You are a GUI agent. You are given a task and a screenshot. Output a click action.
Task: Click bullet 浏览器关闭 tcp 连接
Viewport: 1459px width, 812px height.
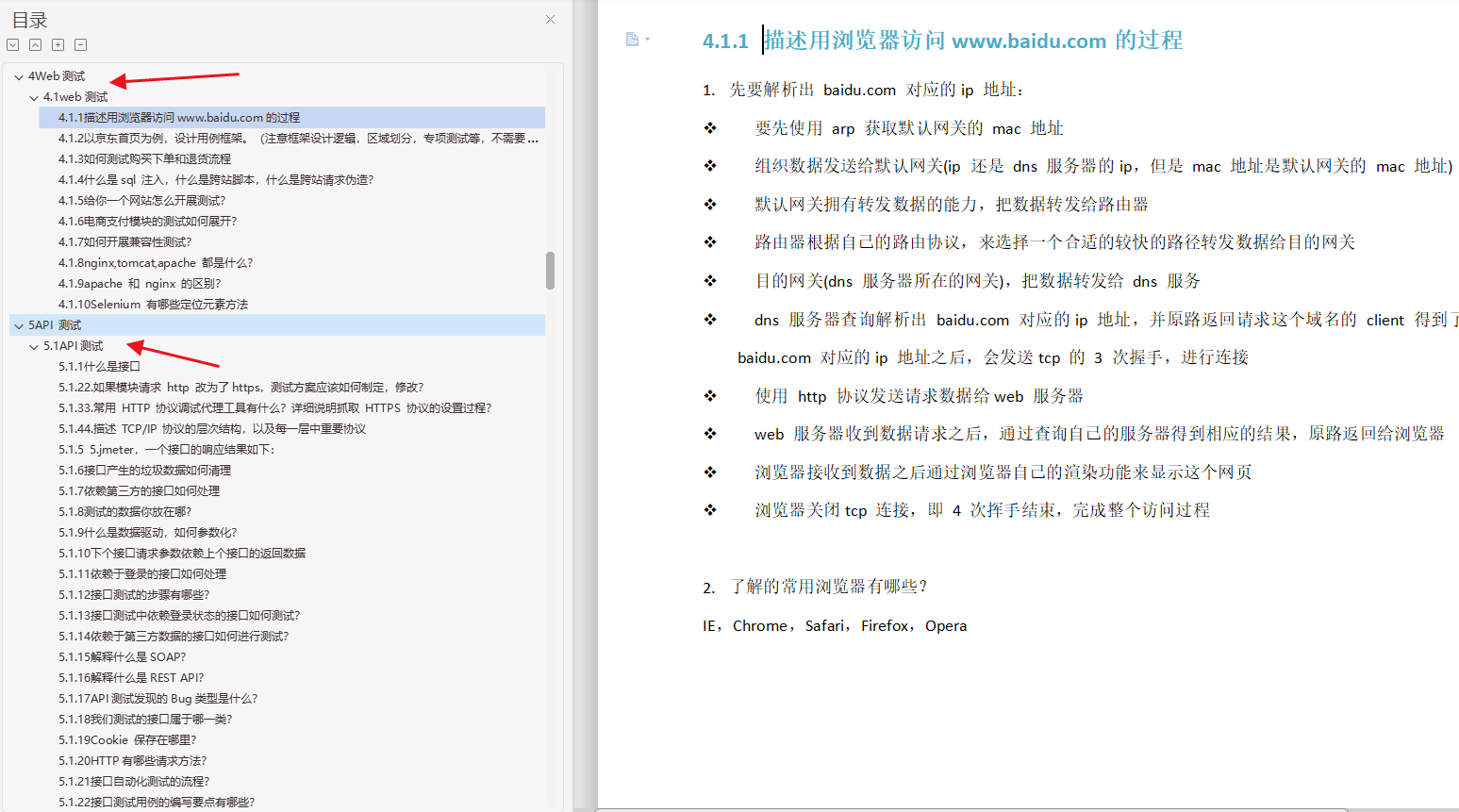pos(982,510)
